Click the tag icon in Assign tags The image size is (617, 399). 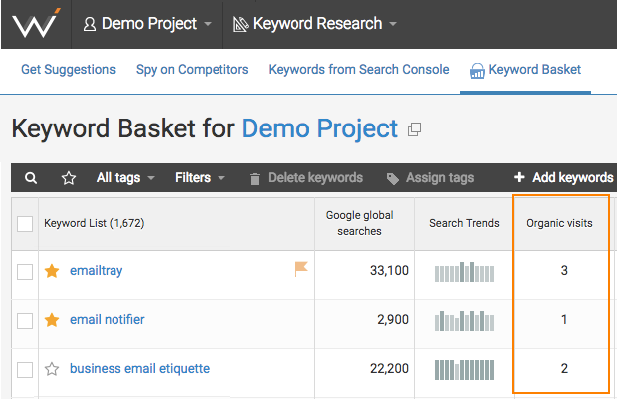point(392,179)
